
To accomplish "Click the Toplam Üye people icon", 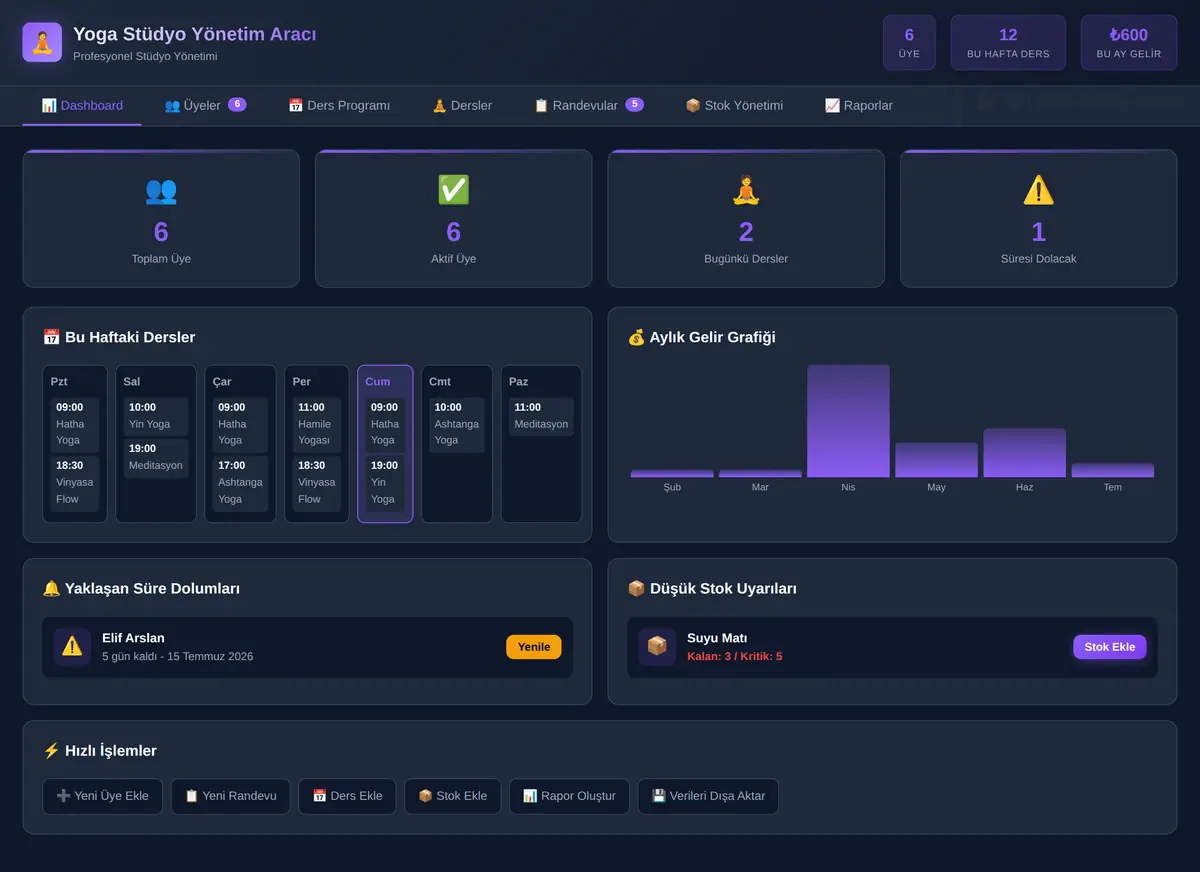I will point(161,190).
